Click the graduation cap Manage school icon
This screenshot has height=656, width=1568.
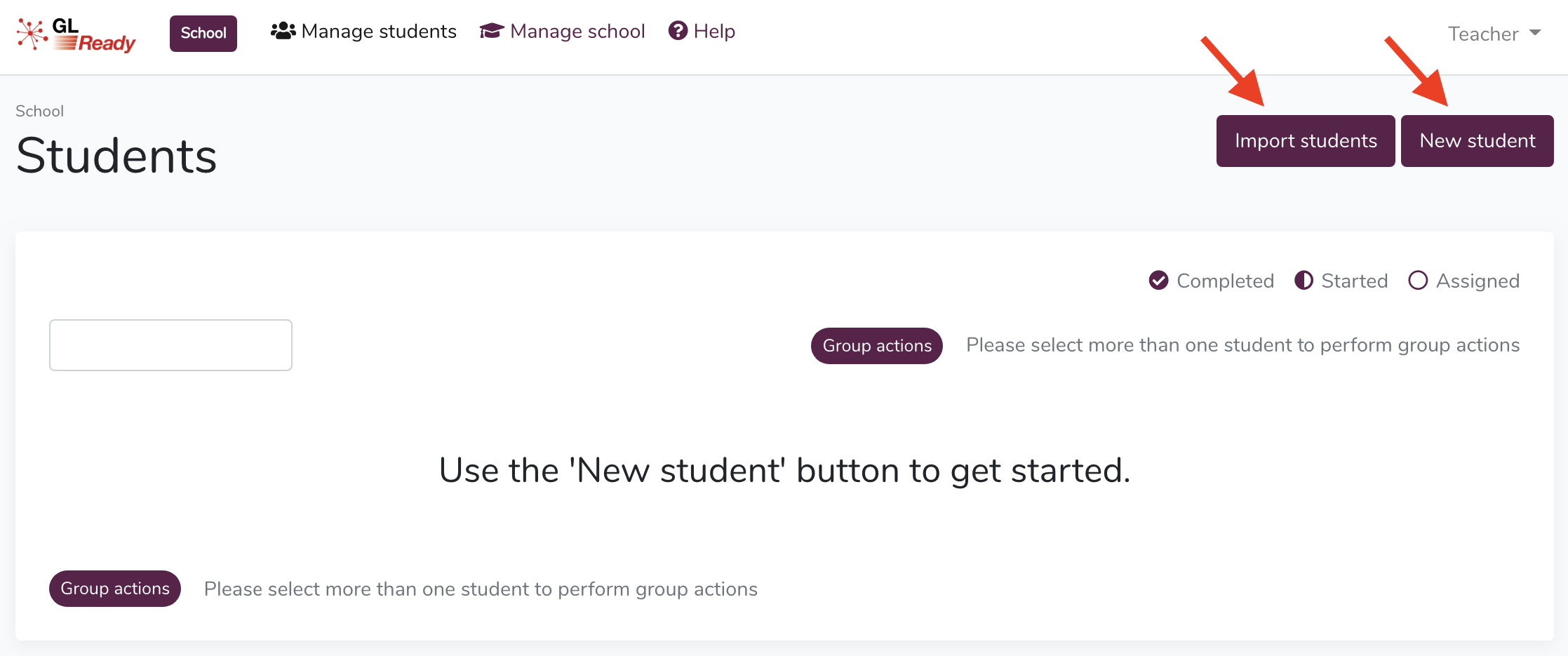coord(492,32)
